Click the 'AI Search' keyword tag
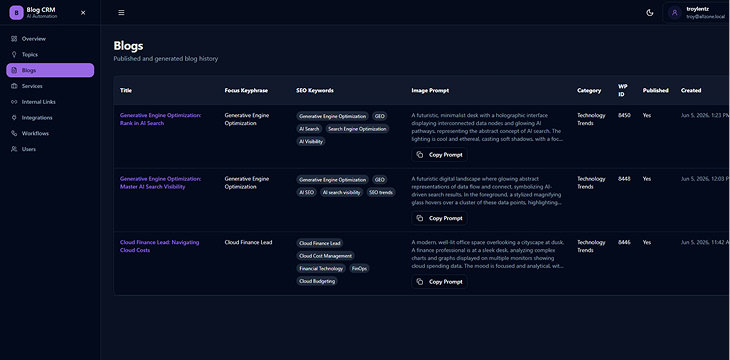 tap(309, 129)
